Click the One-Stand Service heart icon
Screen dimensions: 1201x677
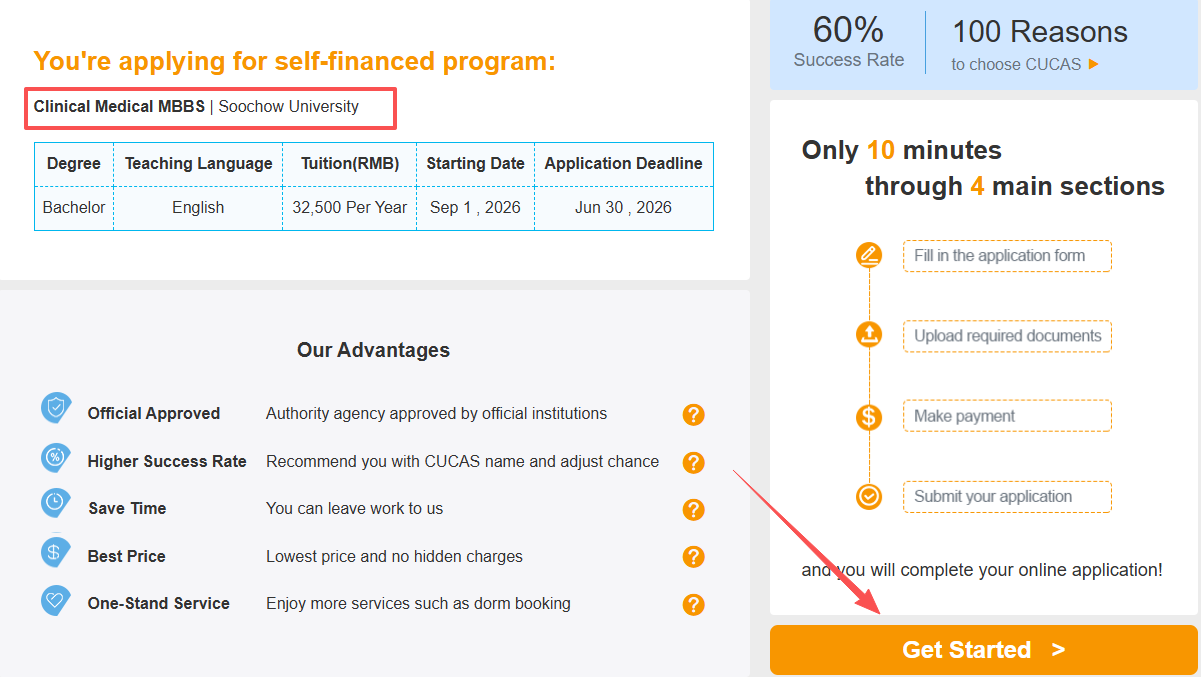55,600
